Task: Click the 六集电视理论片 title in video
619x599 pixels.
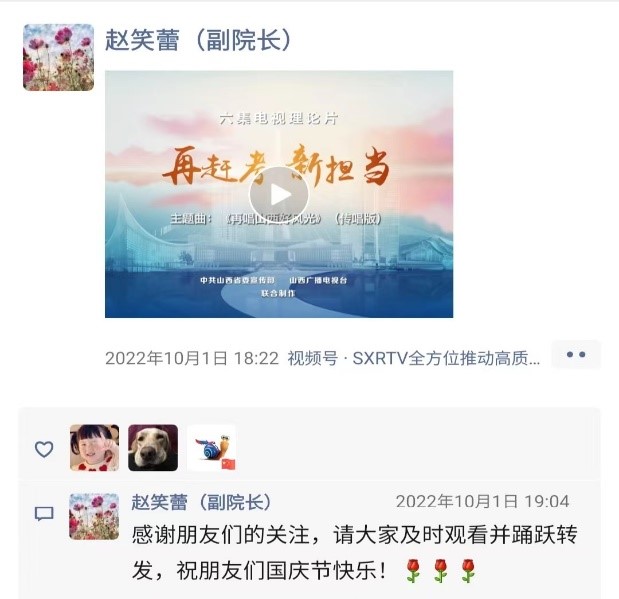Action: pyautogui.click(x=279, y=118)
